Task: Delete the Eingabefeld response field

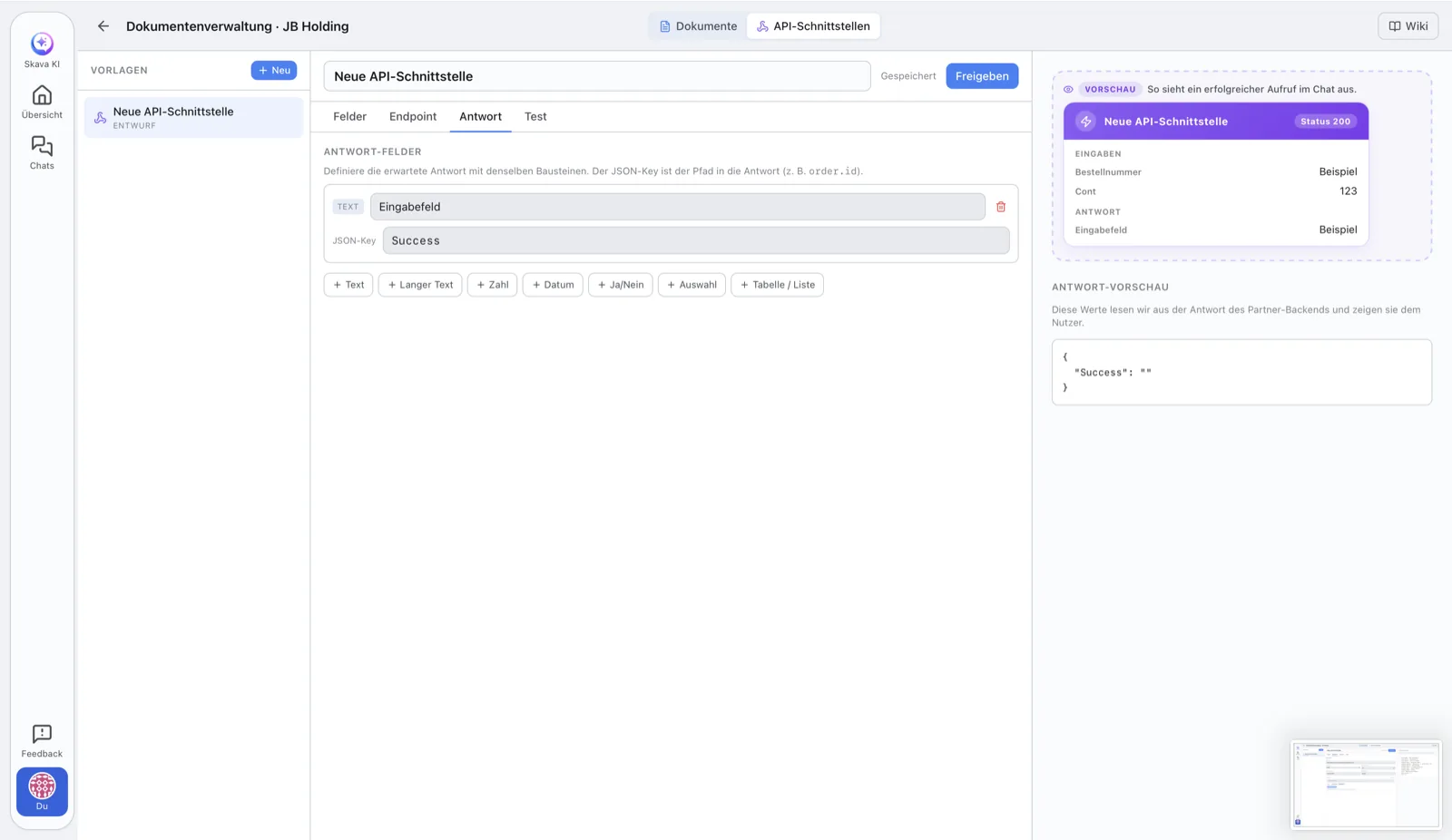Action: [1001, 207]
